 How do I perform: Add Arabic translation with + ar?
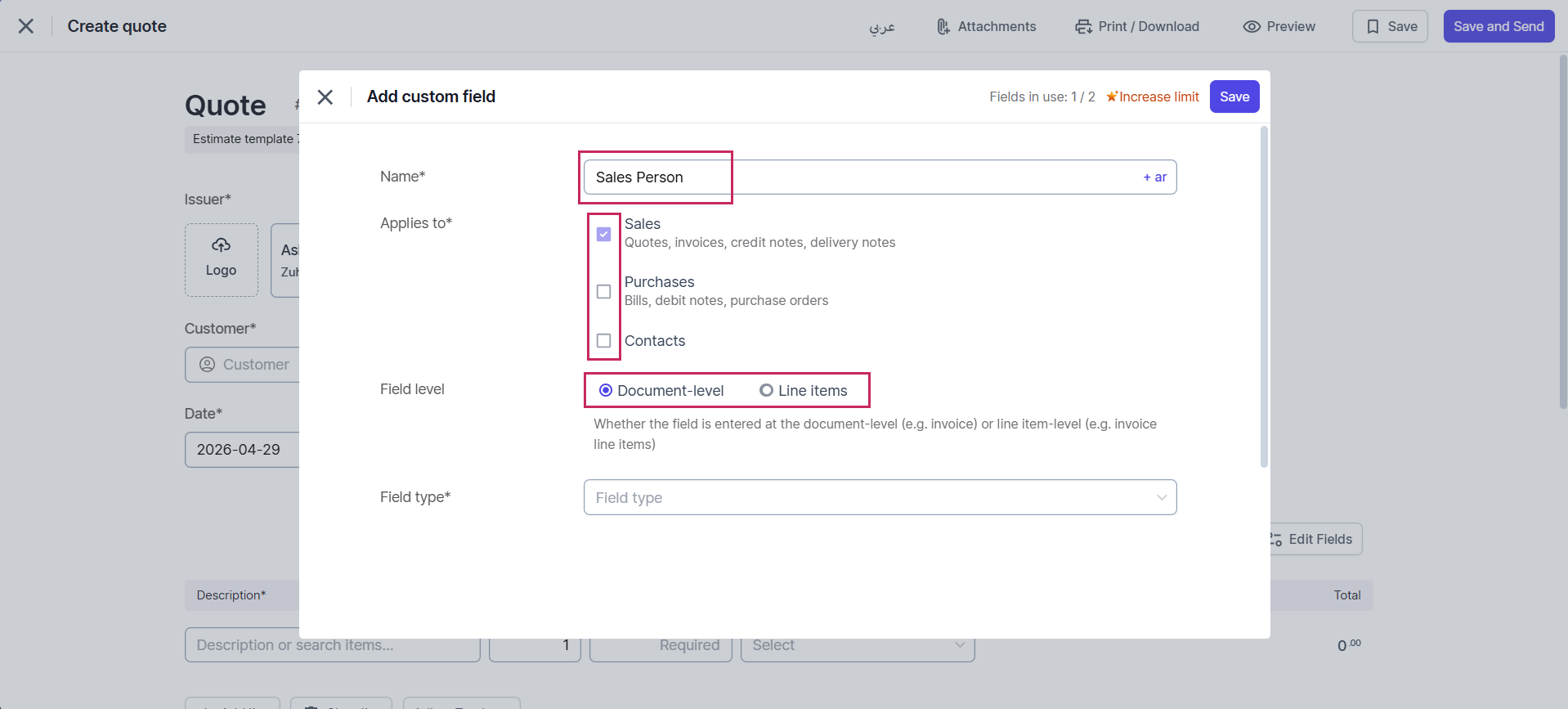pos(1154,177)
